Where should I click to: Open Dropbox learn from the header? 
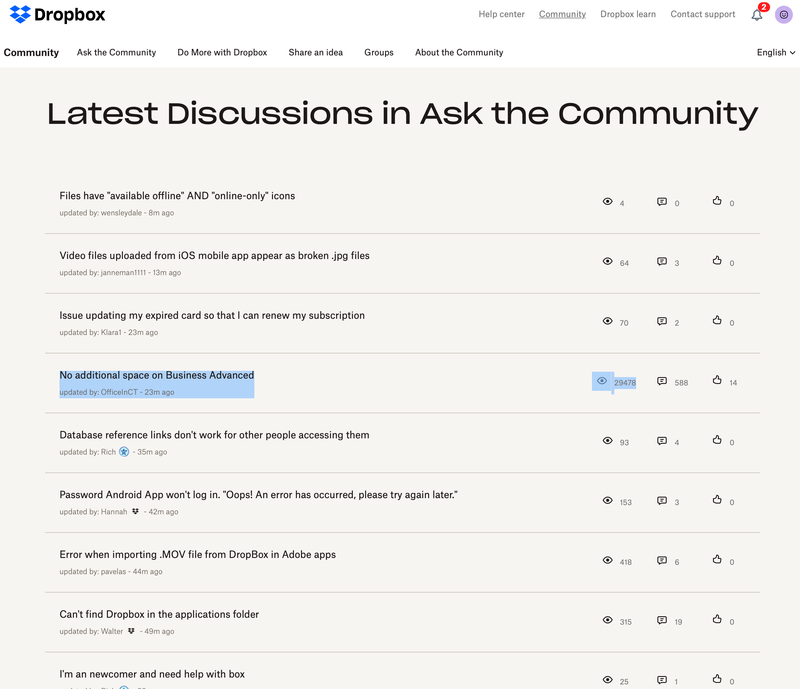[628, 15]
